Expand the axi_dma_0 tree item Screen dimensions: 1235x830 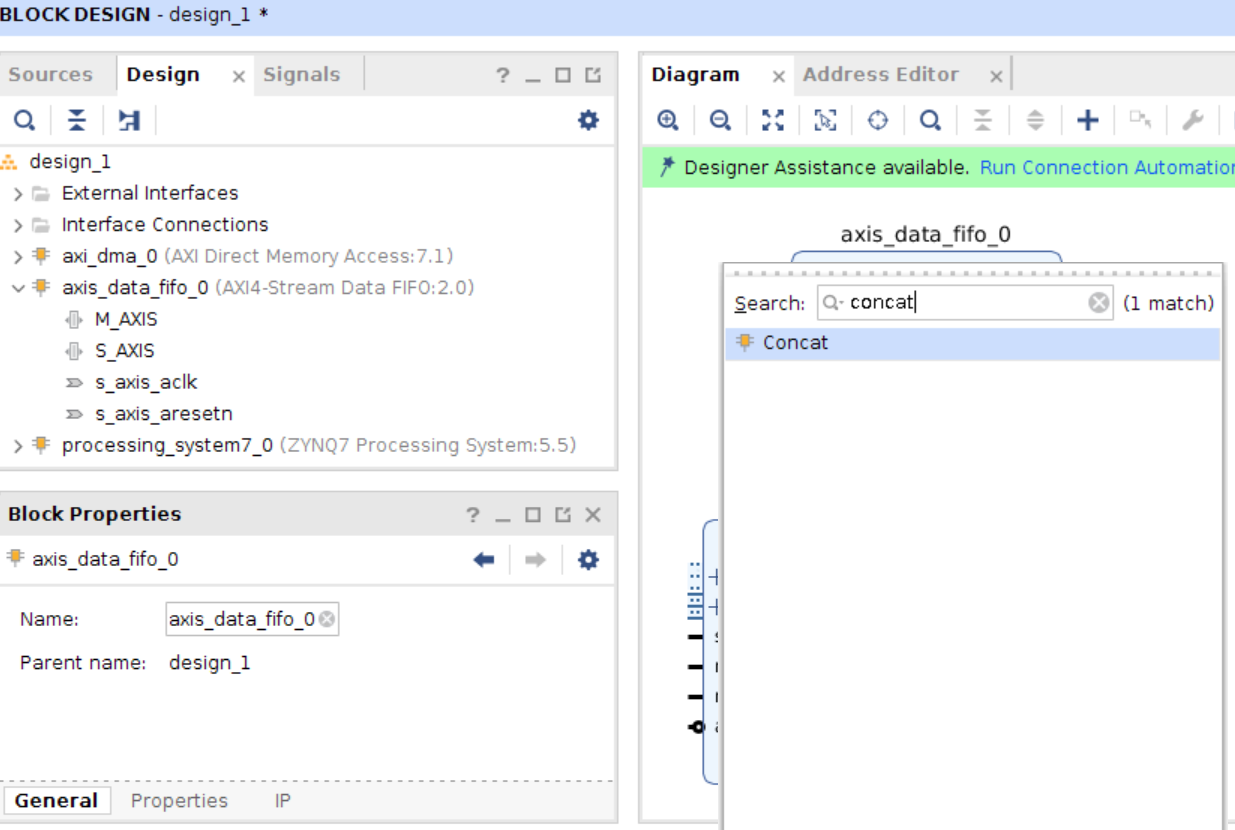(16, 256)
